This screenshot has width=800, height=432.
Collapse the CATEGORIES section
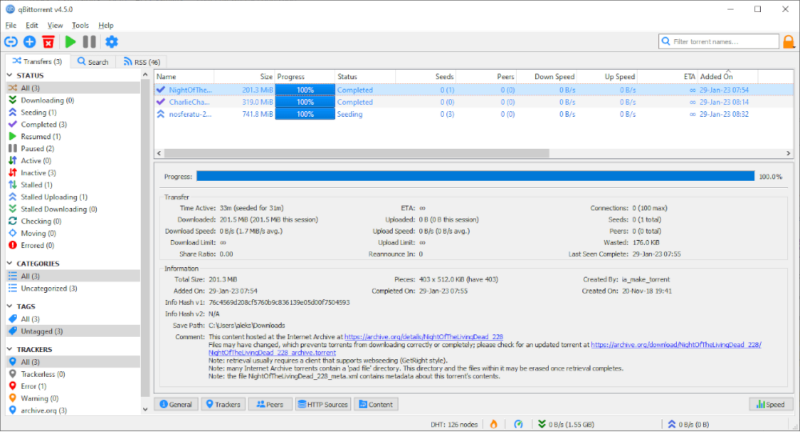(x=10, y=264)
